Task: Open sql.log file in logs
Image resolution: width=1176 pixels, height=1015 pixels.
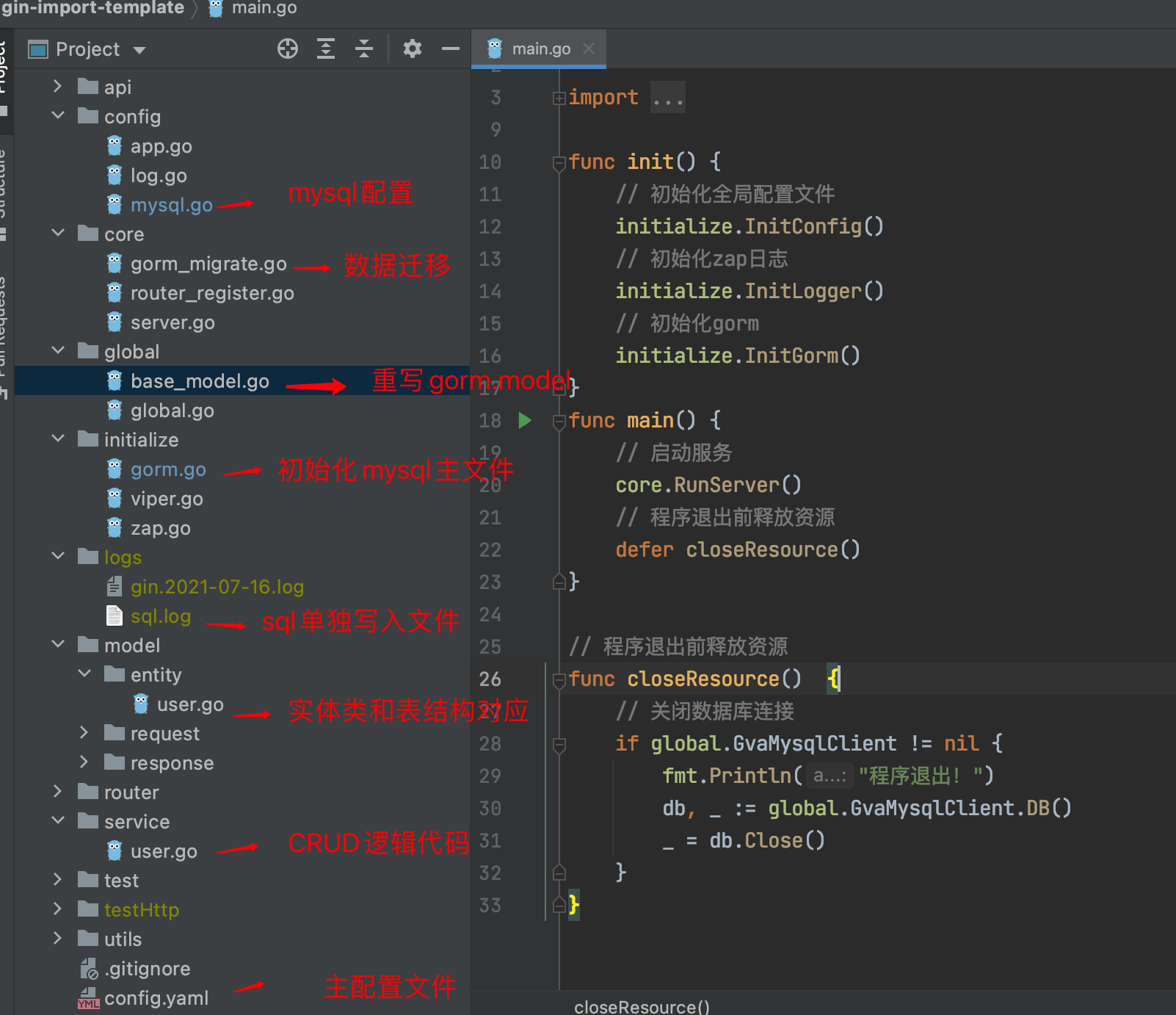Action: point(160,616)
